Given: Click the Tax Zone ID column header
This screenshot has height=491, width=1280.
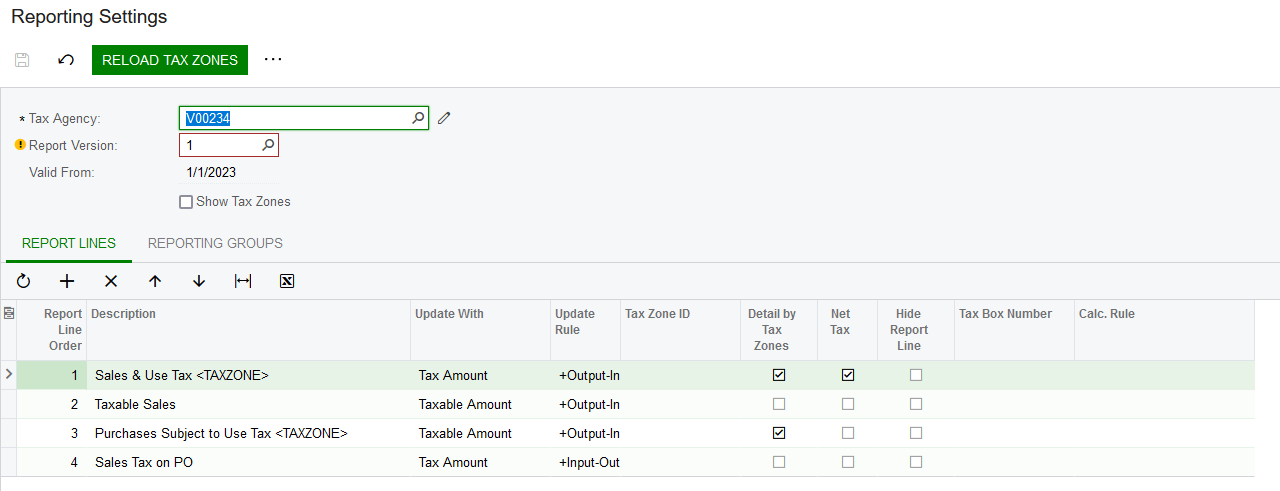Looking at the screenshot, I should click(x=680, y=330).
